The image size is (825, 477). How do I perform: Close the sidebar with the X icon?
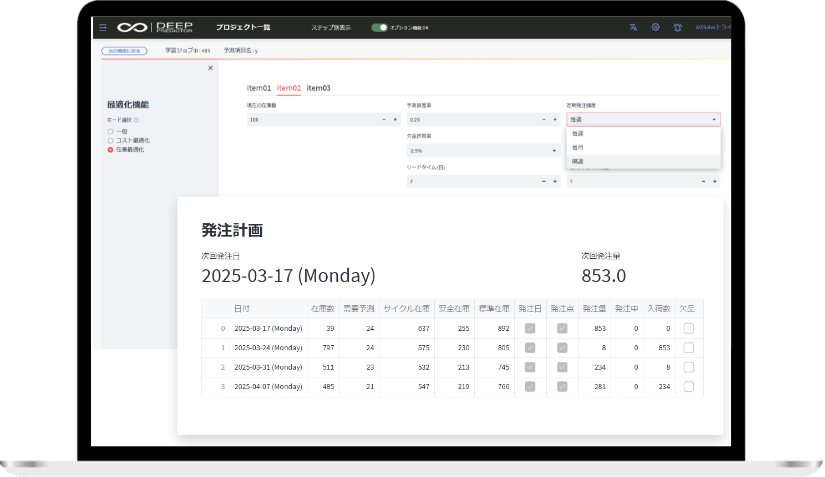(x=210, y=68)
